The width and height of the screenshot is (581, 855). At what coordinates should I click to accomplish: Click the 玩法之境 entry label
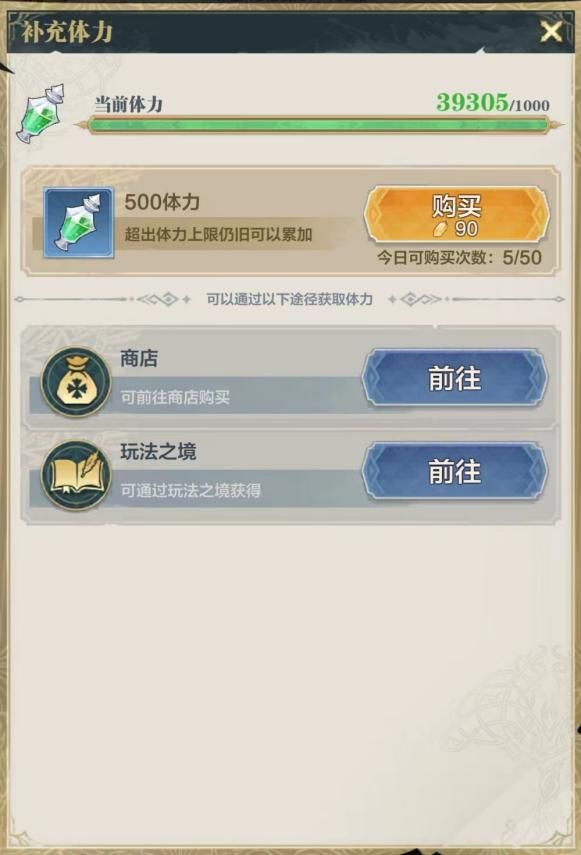158,451
